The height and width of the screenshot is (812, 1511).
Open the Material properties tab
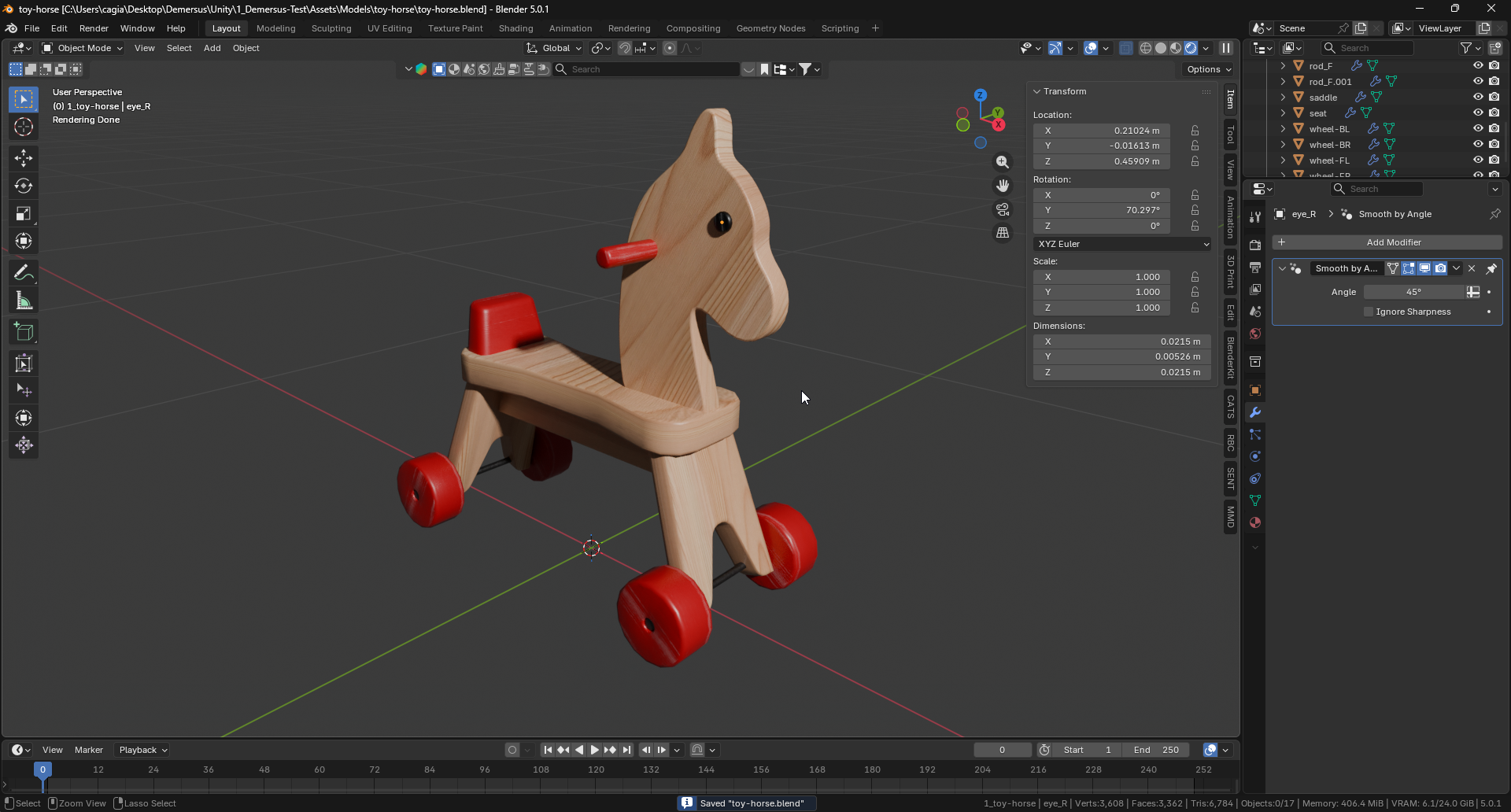tap(1255, 522)
